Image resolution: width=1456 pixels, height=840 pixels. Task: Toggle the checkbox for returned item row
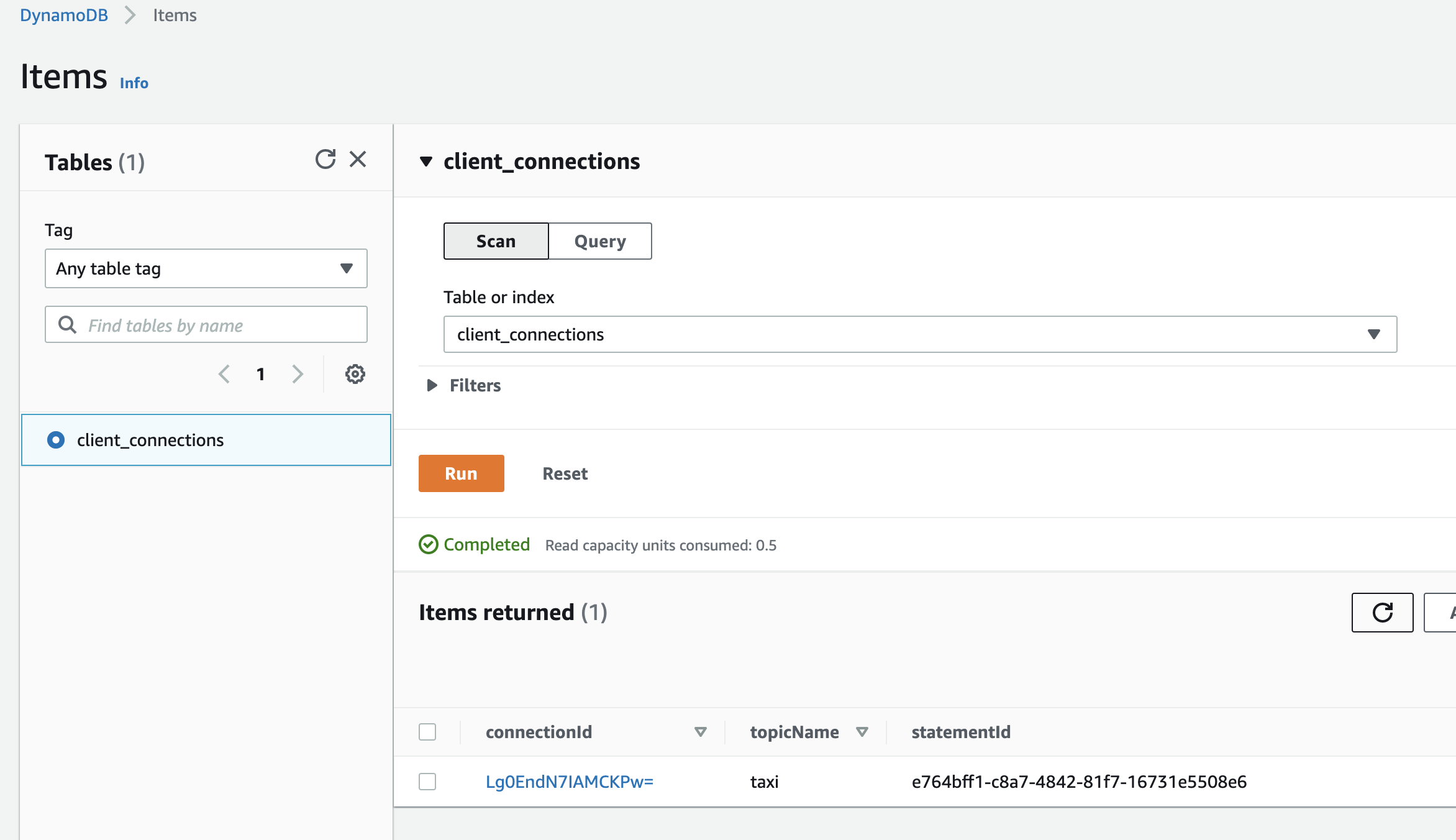427,780
